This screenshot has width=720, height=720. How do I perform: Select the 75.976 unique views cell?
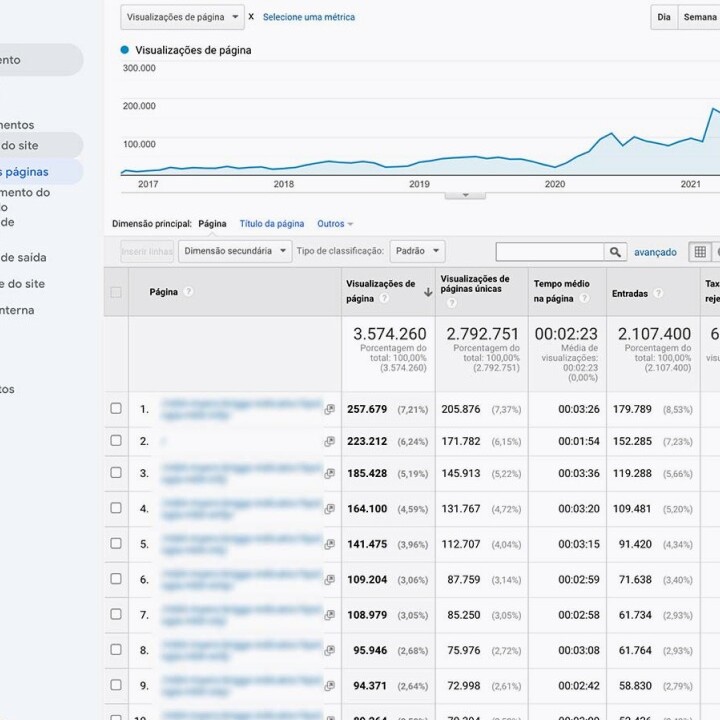click(464, 651)
